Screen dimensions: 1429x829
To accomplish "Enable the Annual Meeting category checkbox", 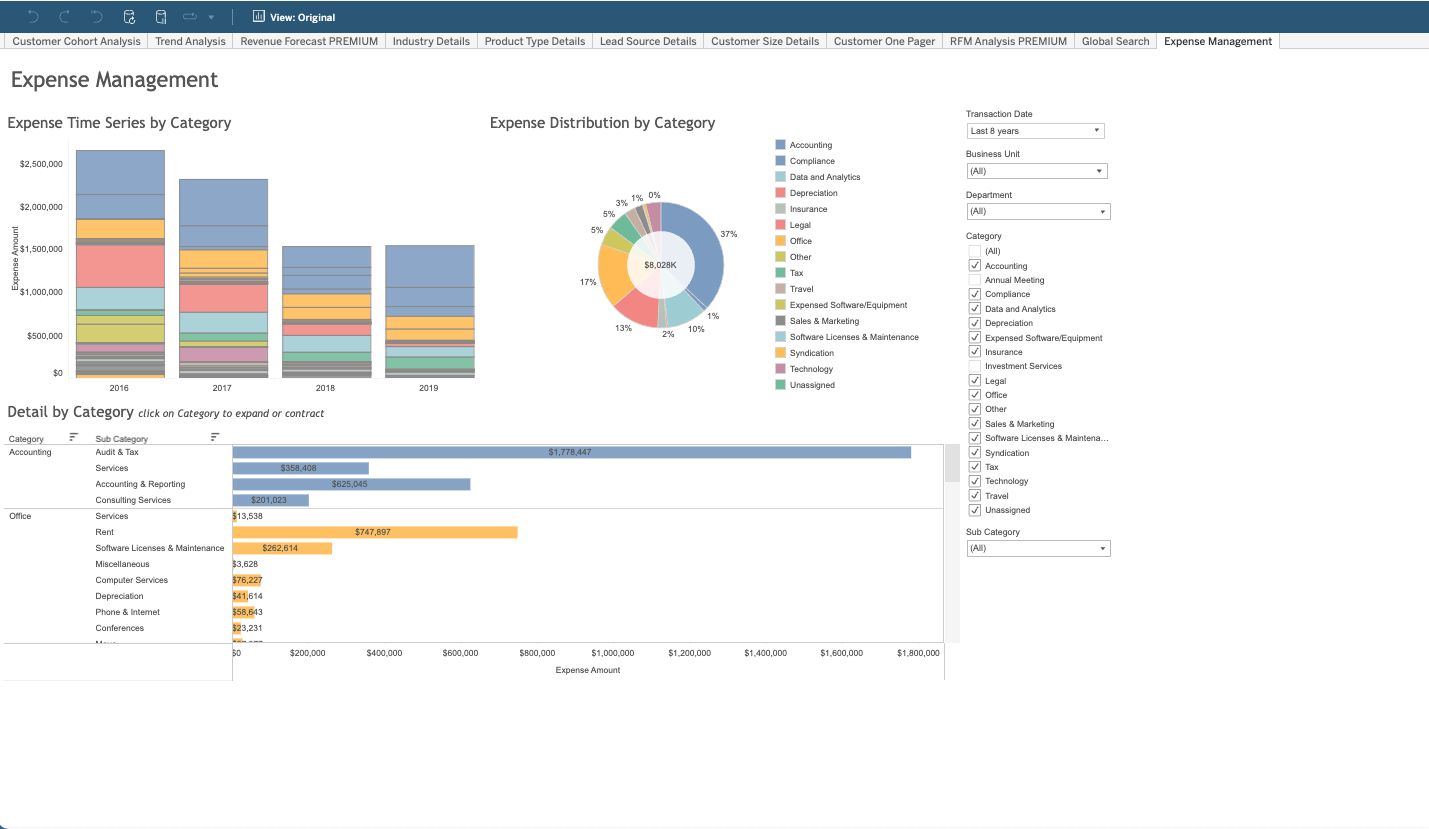I will pyautogui.click(x=975, y=279).
